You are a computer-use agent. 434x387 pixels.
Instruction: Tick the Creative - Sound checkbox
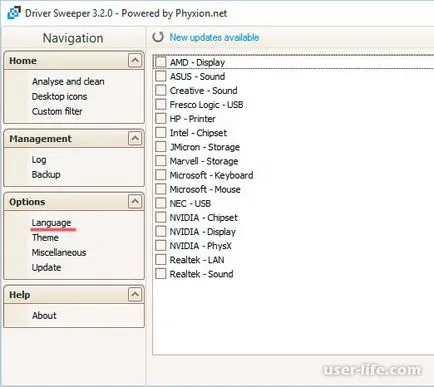click(x=161, y=90)
